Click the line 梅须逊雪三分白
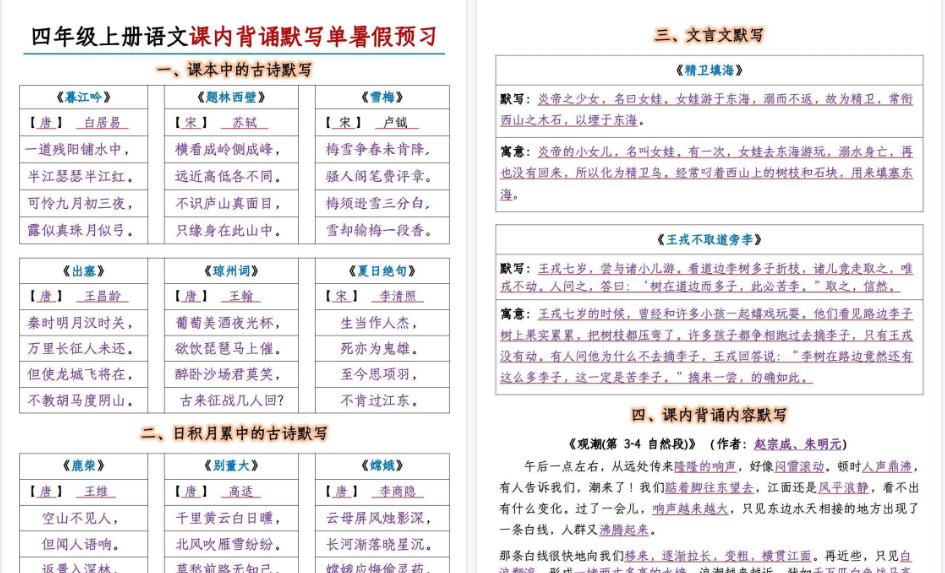The width and height of the screenshot is (945, 573). tap(378, 203)
